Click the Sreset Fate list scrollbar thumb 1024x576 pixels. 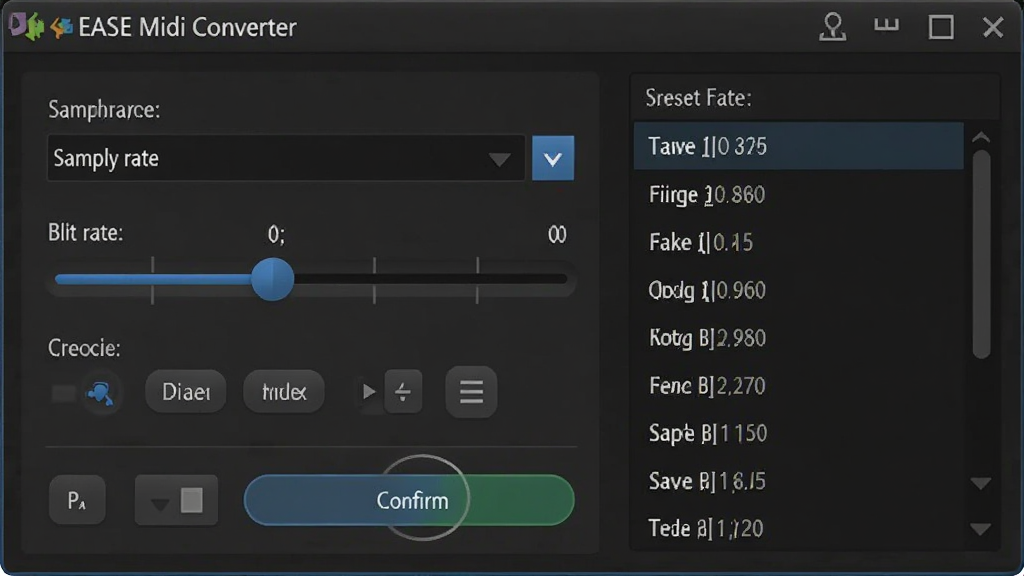pyautogui.click(x=981, y=254)
